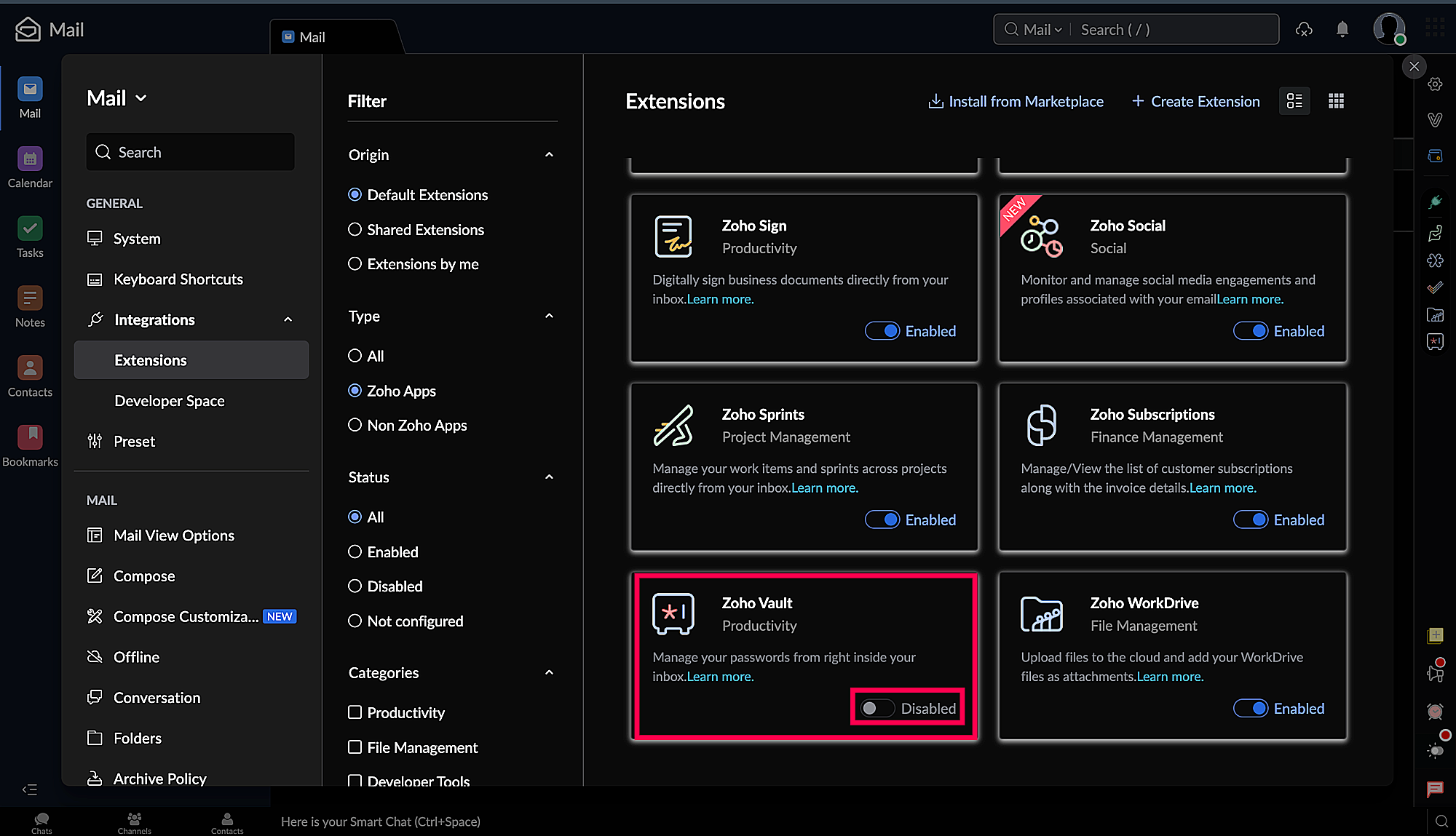Open the user profile avatar

1389,29
